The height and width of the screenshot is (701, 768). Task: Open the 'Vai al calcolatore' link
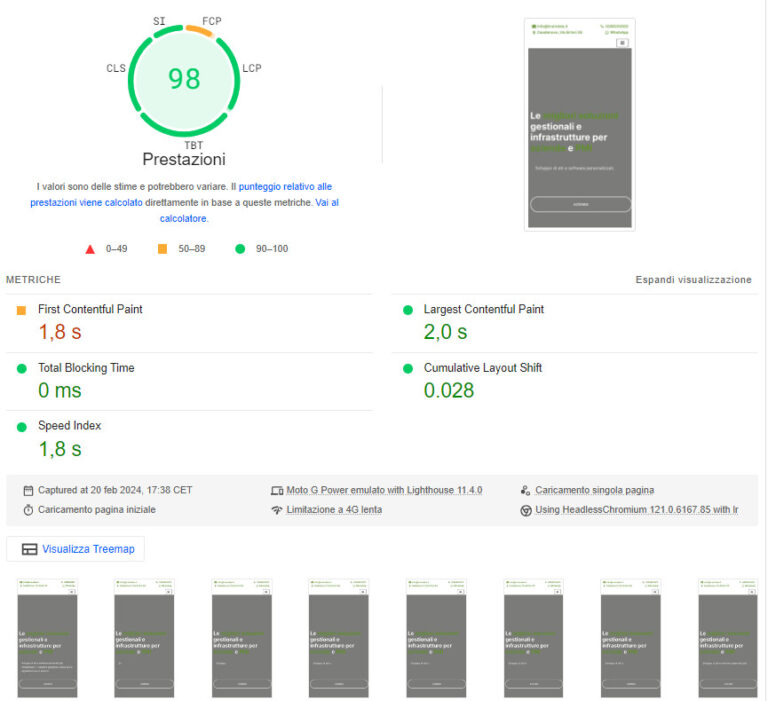(x=249, y=210)
